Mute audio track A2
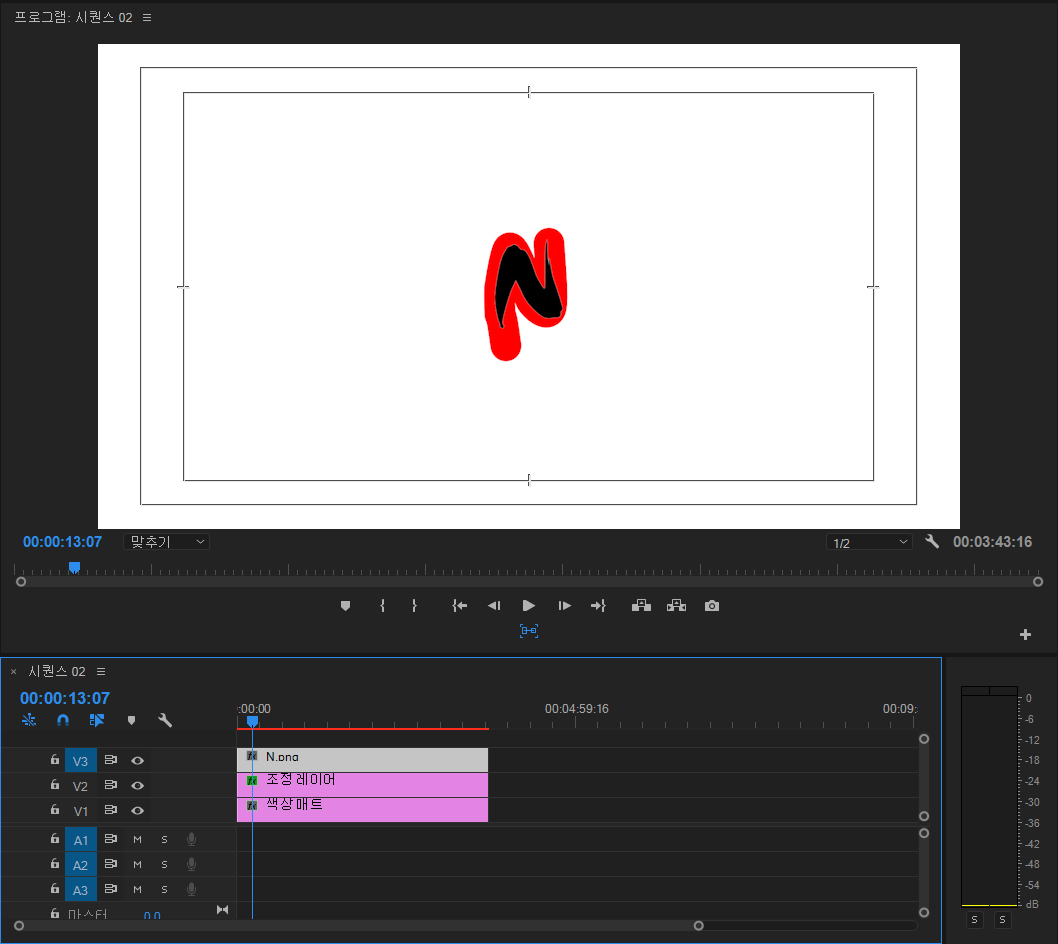The height and width of the screenshot is (944, 1058). [138, 864]
